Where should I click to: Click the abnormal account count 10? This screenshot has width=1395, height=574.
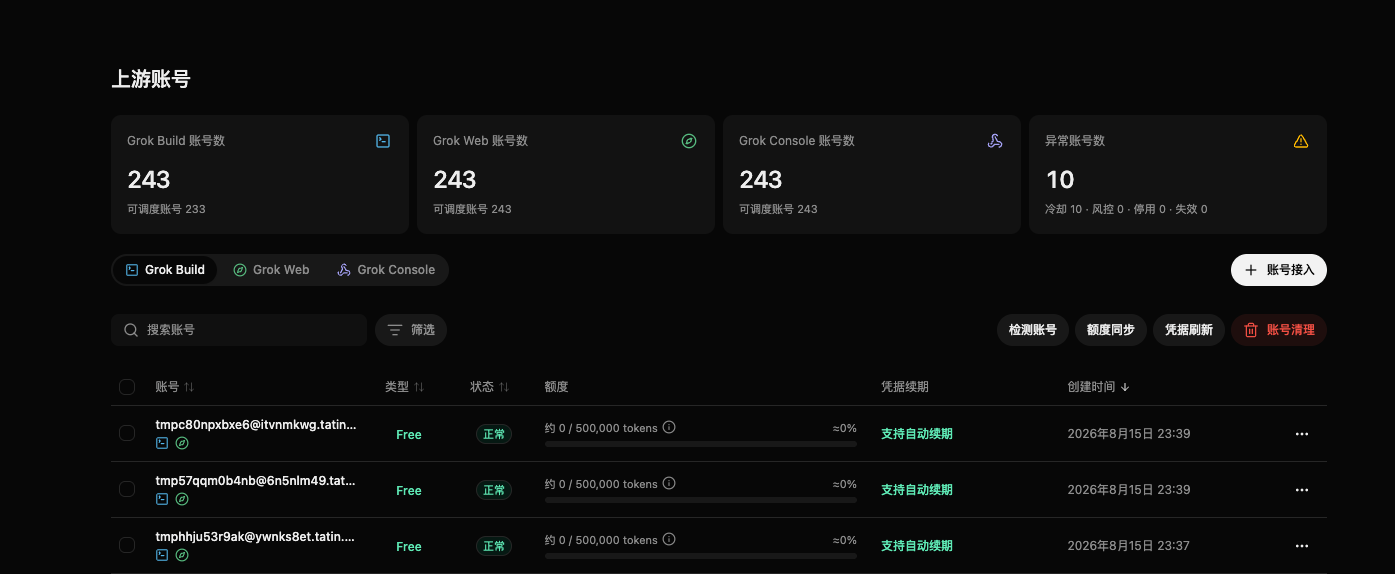[x=1060, y=180]
